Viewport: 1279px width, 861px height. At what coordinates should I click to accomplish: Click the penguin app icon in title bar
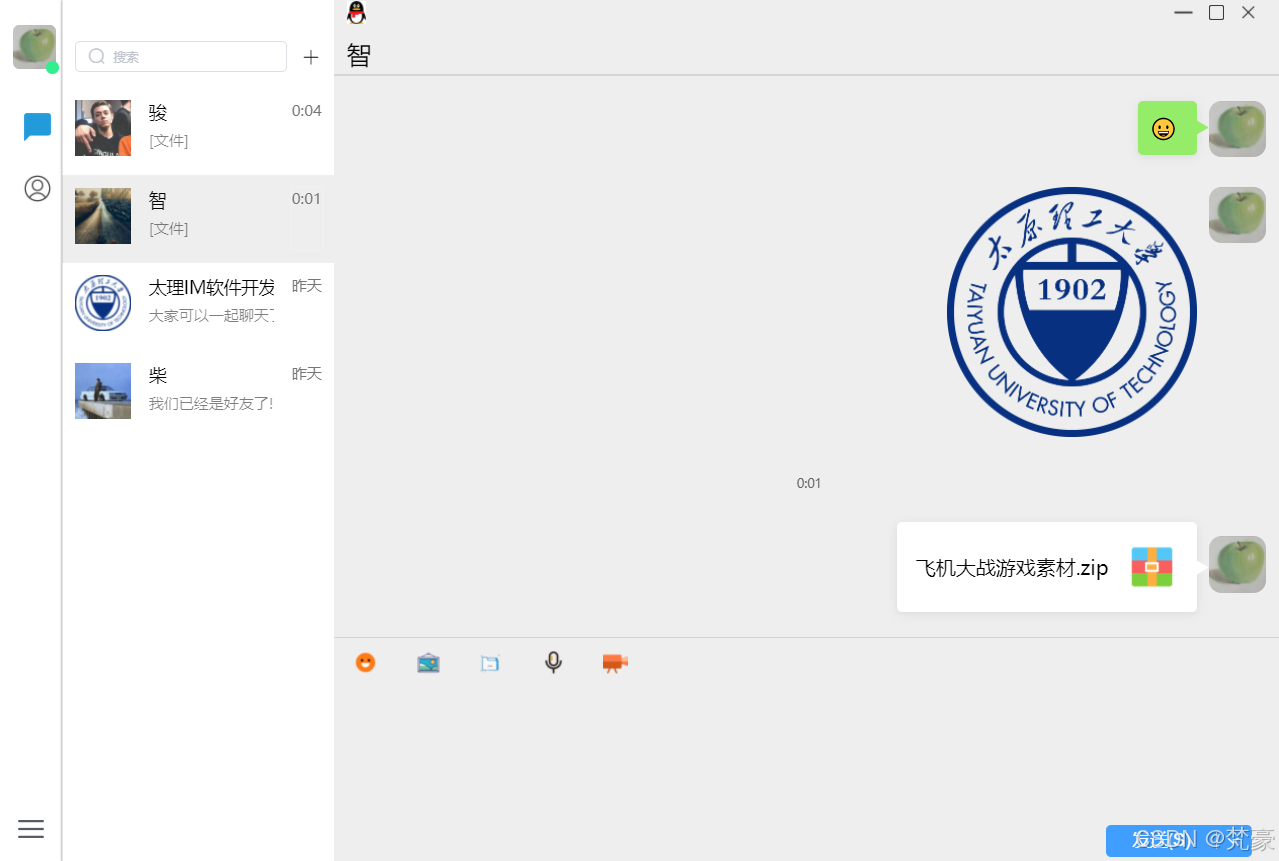356,12
